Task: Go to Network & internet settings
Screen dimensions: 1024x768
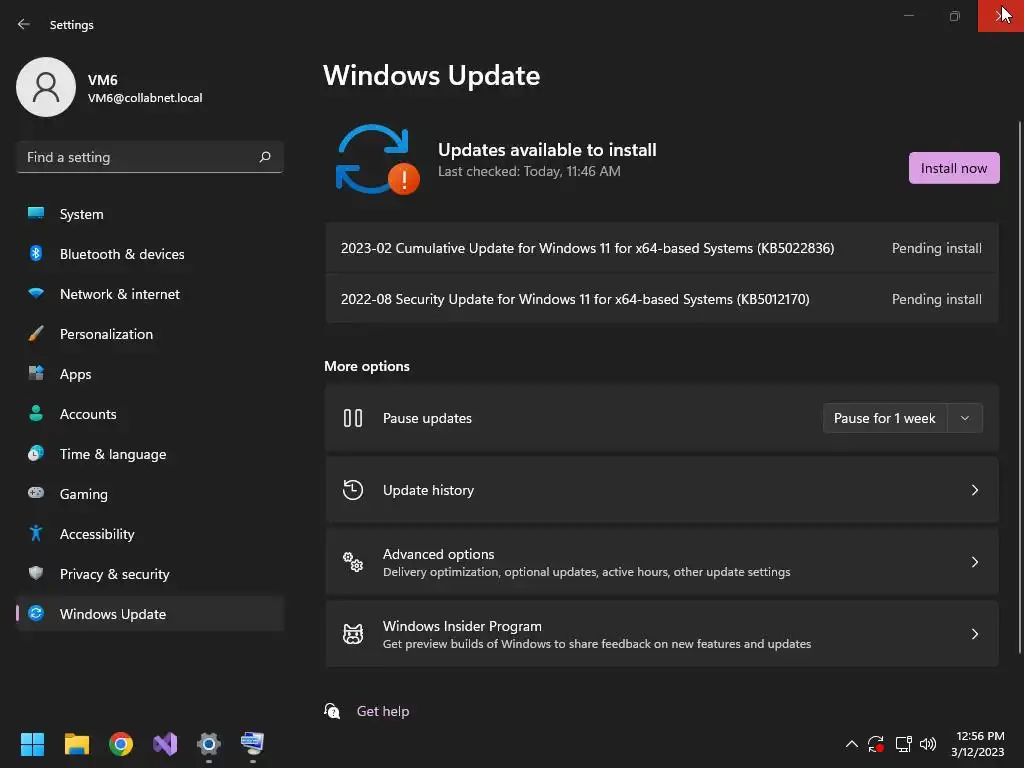Action: point(150,294)
